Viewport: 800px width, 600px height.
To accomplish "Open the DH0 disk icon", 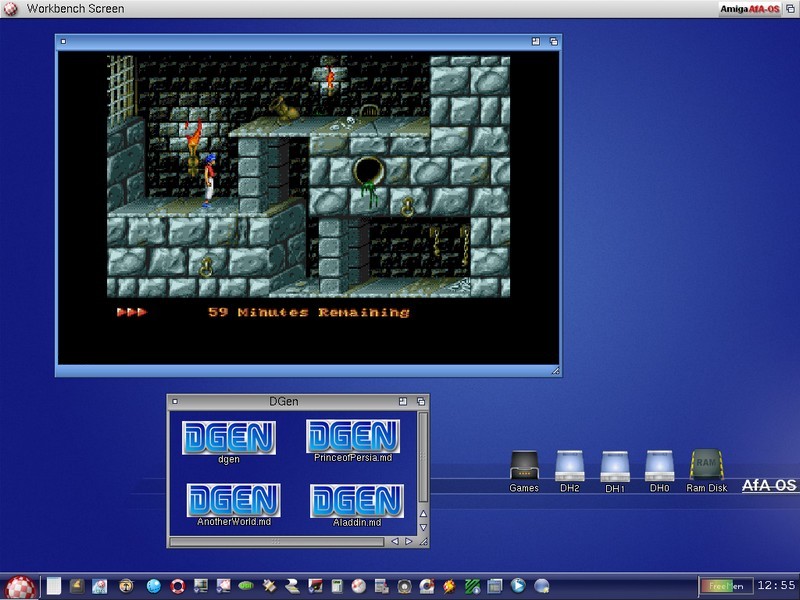I will (x=658, y=467).
